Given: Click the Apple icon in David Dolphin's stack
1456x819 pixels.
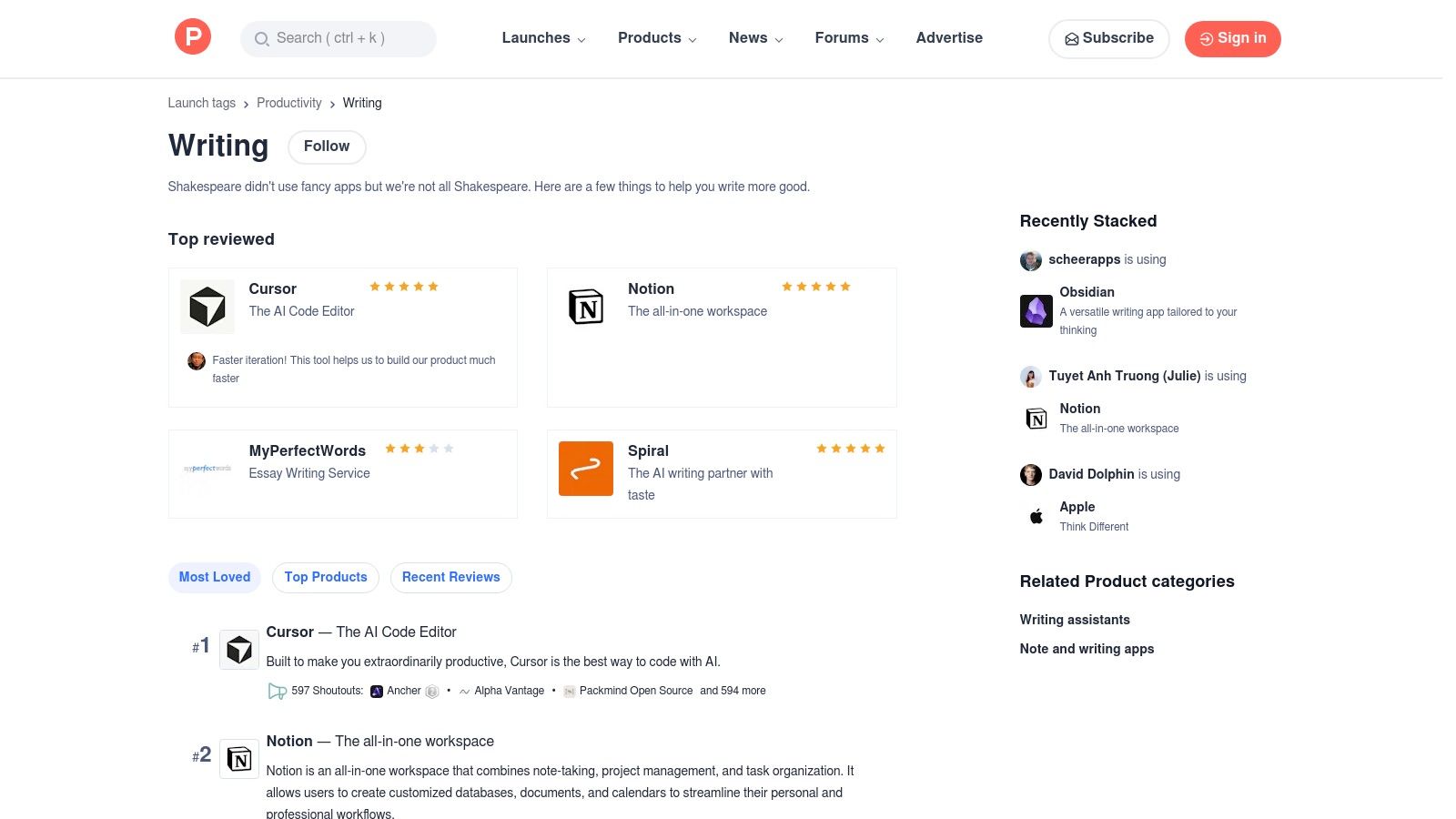Looking at the screenshot, I should tap(1035, 515).
